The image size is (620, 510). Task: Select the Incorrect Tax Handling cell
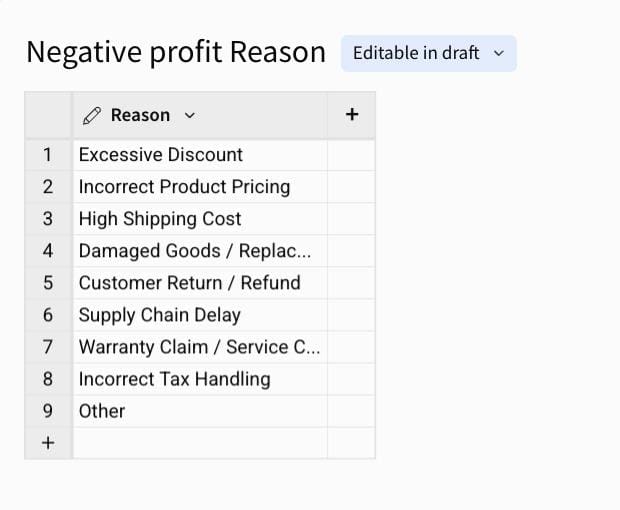200,379
